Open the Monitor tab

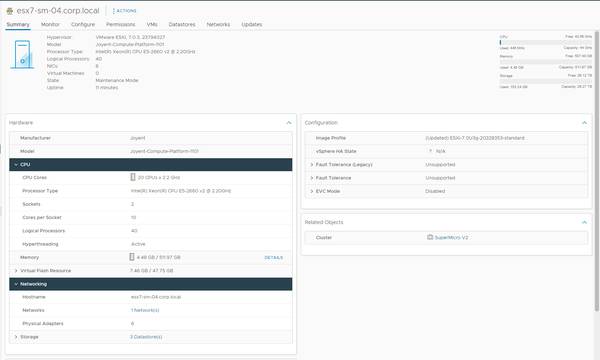pos(50,24)
